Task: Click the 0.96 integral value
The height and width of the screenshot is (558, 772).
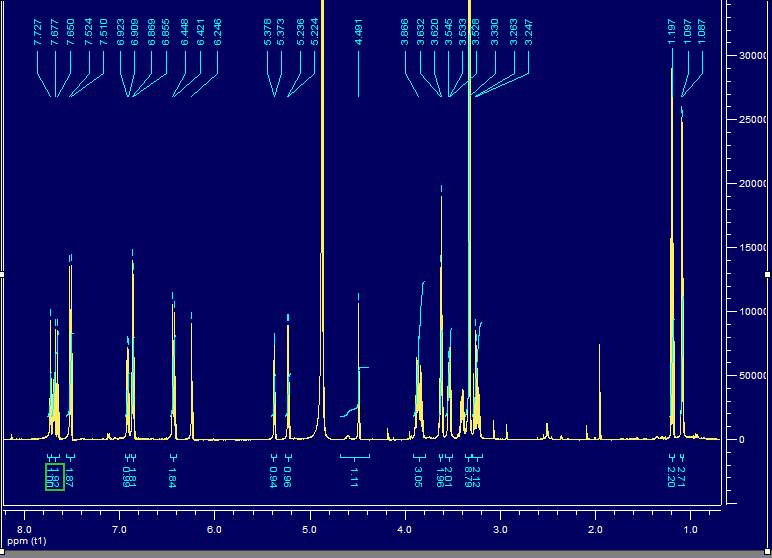Action: coord(288,477)
